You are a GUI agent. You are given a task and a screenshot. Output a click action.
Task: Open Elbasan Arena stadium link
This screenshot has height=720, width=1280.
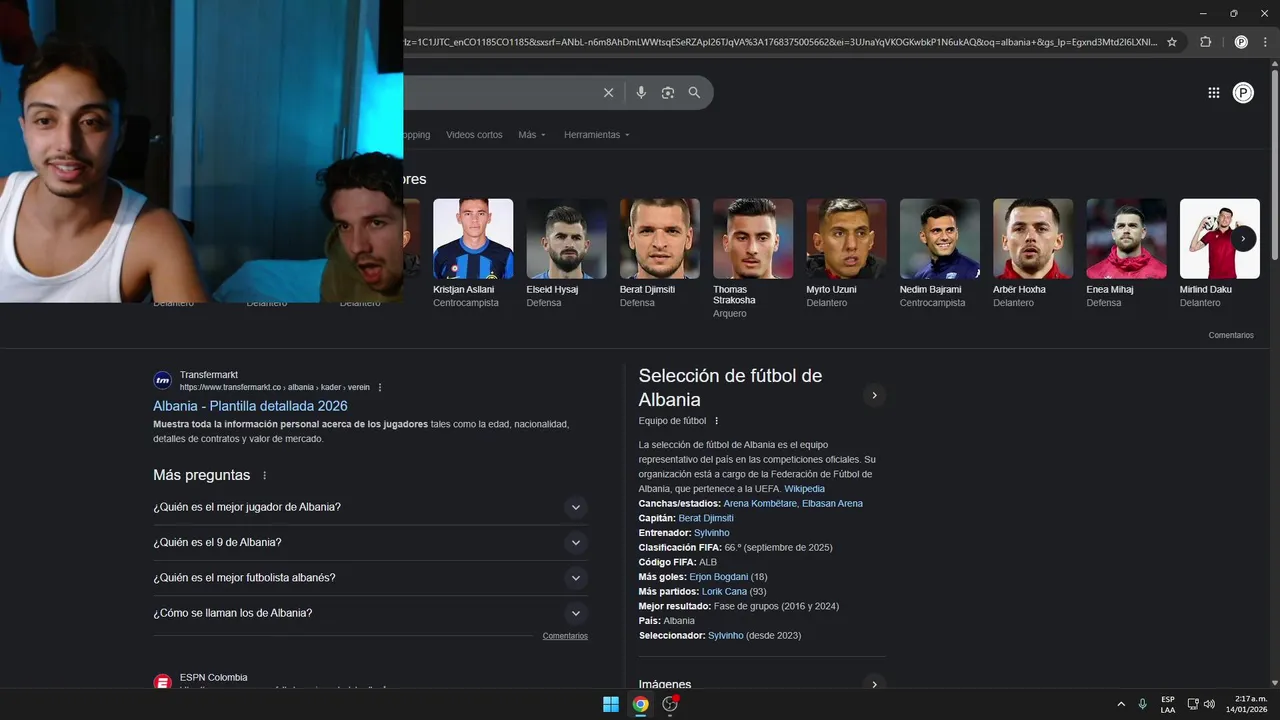click(832, 504)
